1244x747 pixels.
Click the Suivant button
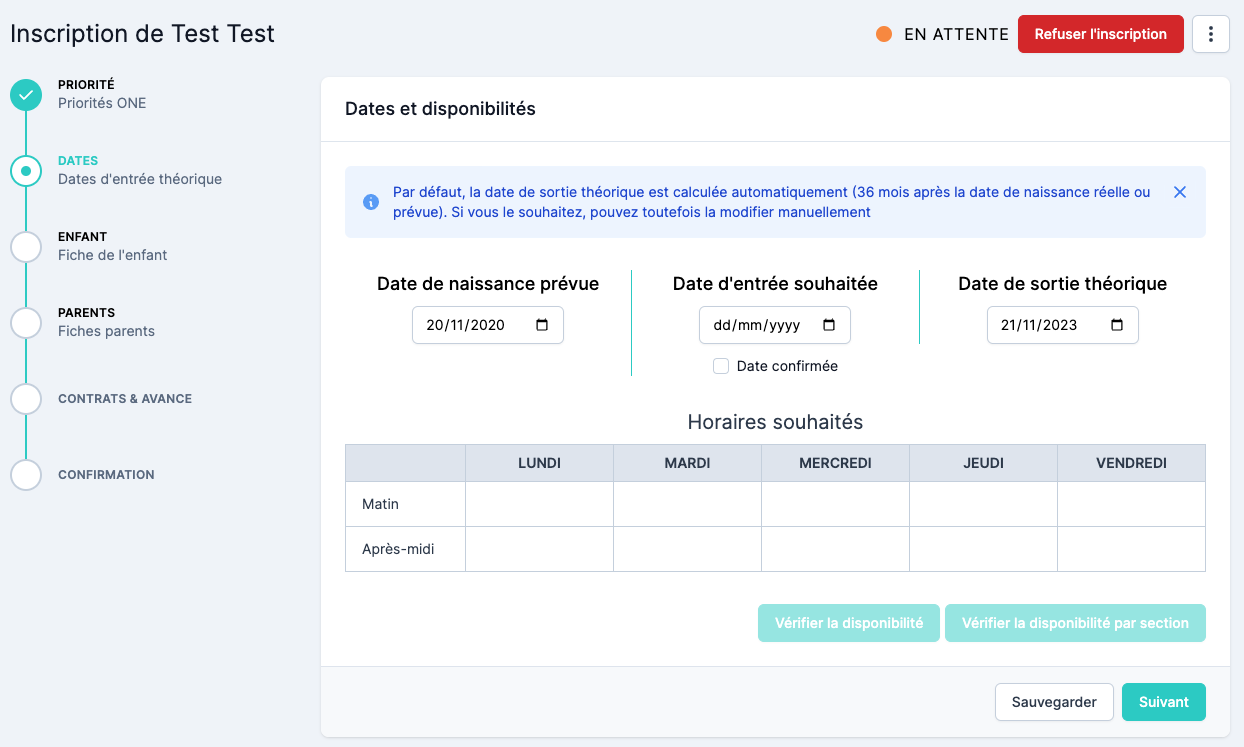pyautogui.click(x=1163, y=702)
